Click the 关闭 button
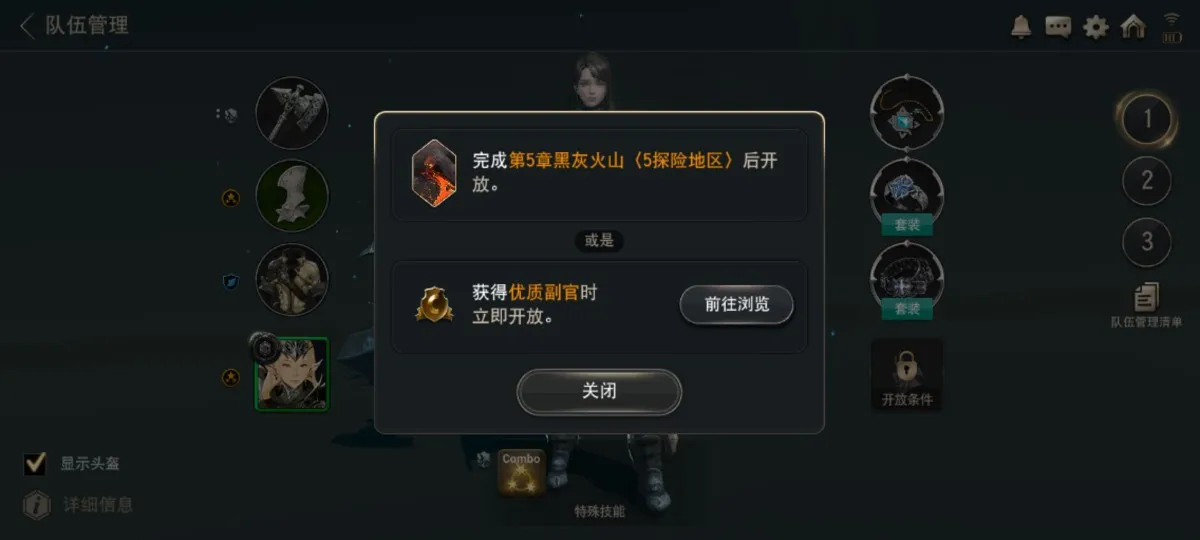Viewport: 1200px width, 540px height. [599, 392]
